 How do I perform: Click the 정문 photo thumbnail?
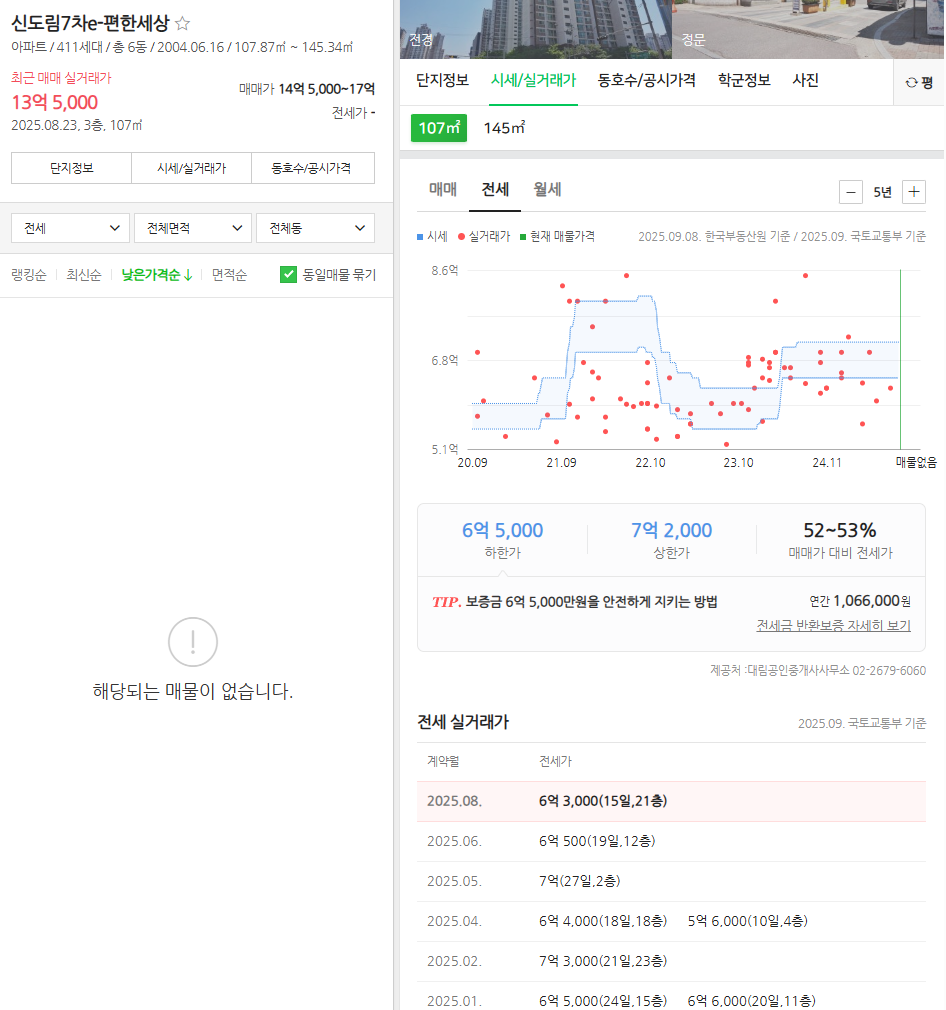[x=808, y=29]
